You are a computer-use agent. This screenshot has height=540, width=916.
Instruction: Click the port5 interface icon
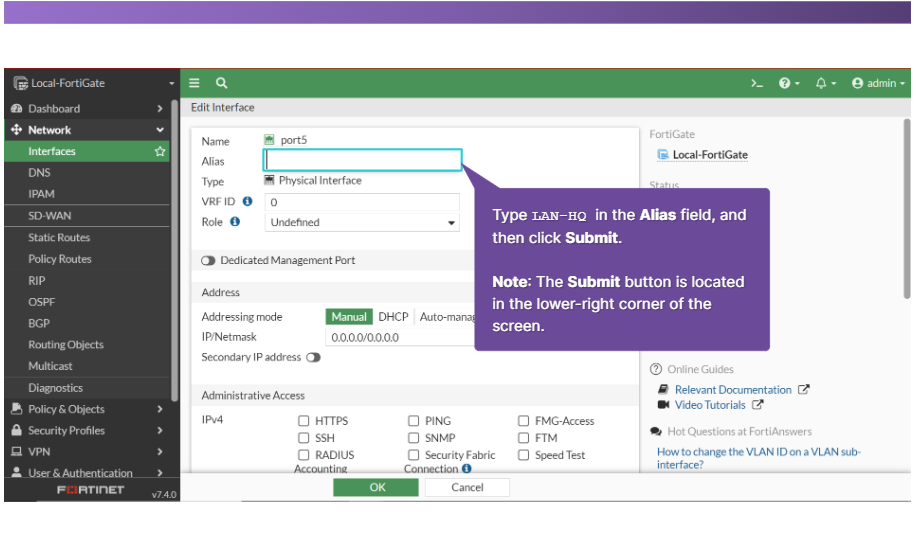click(269, 140)
